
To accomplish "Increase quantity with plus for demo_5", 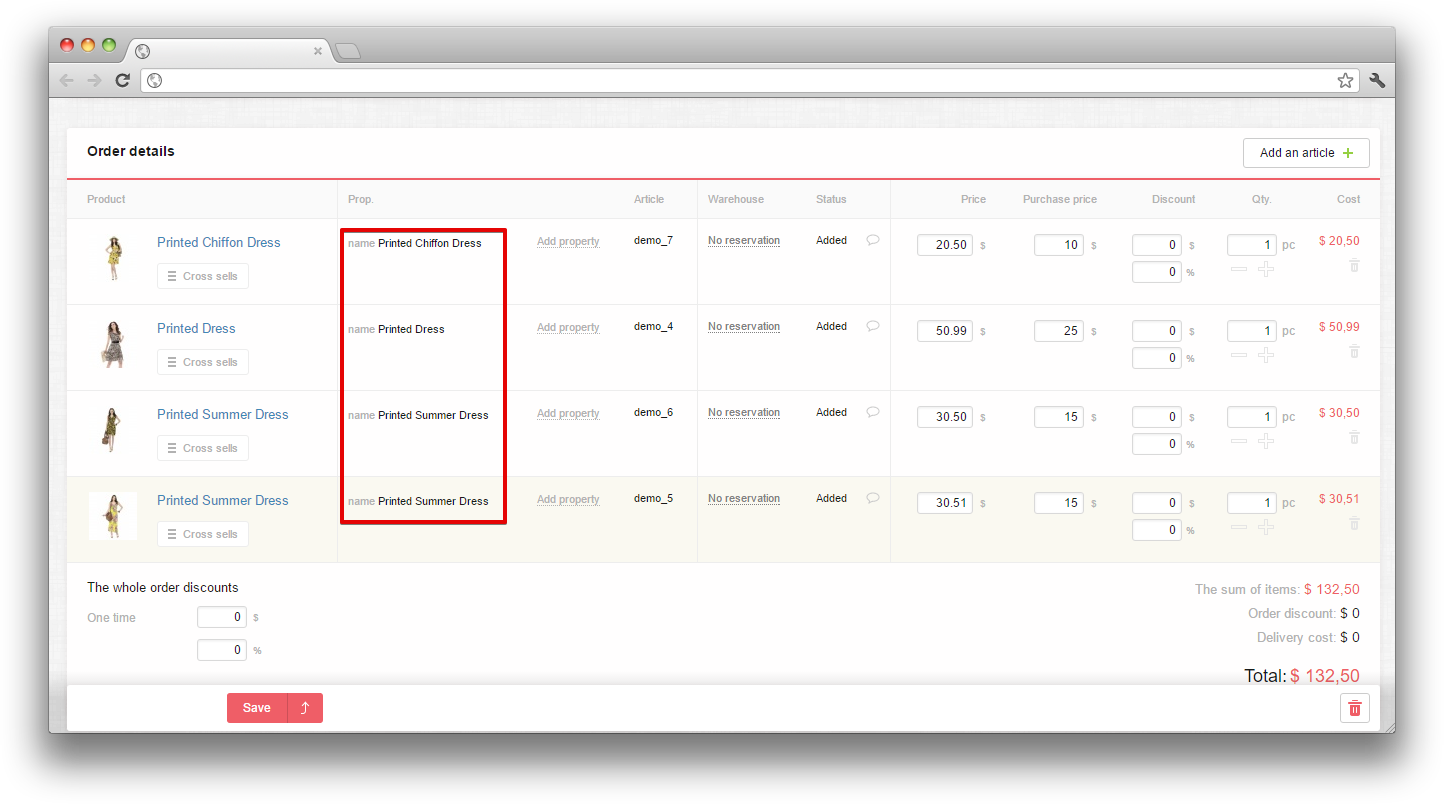I will (x=1266, y=527).
